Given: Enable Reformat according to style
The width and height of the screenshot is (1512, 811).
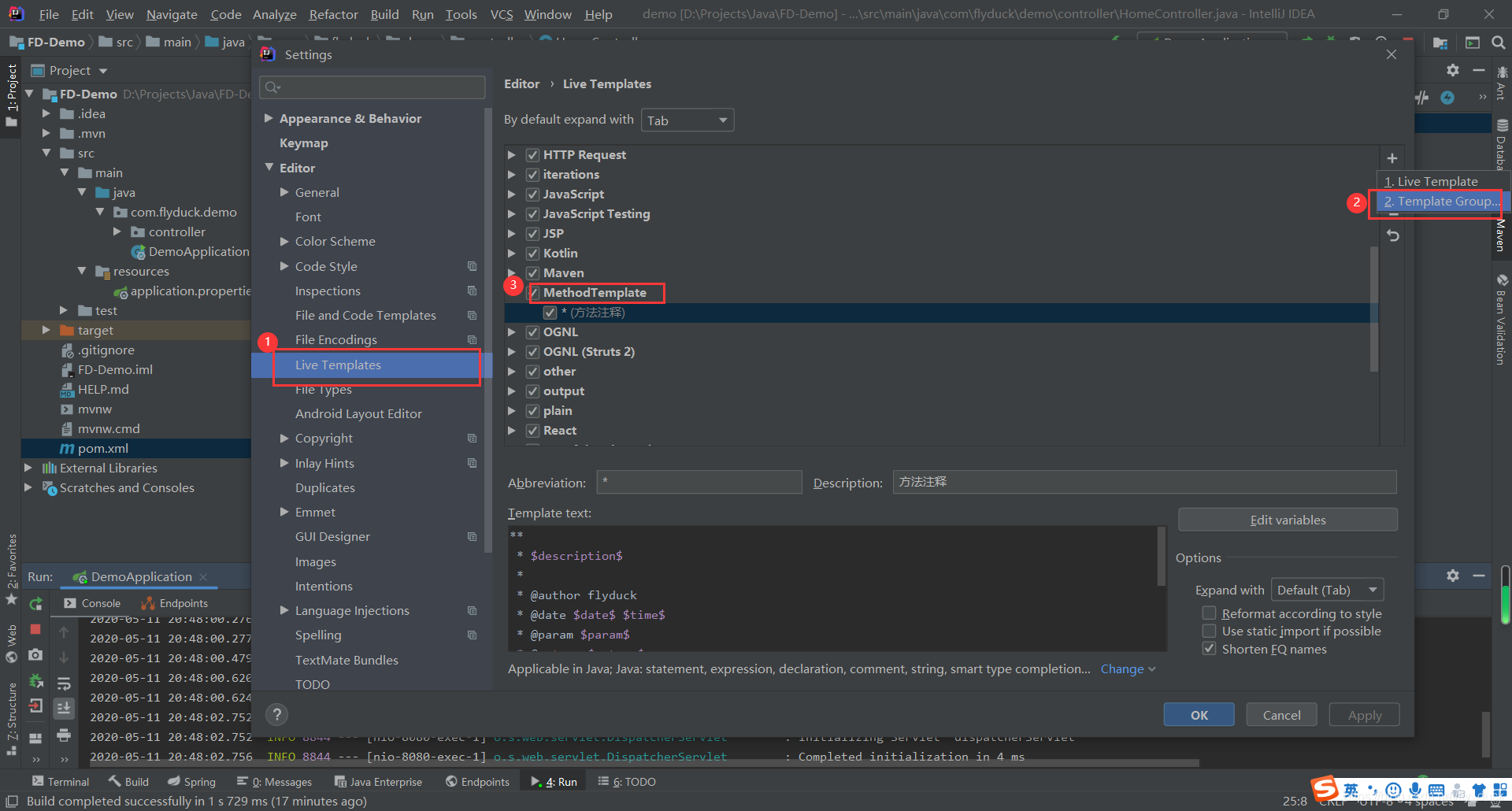Looking at the screenshot, I should coord(1209,613).
